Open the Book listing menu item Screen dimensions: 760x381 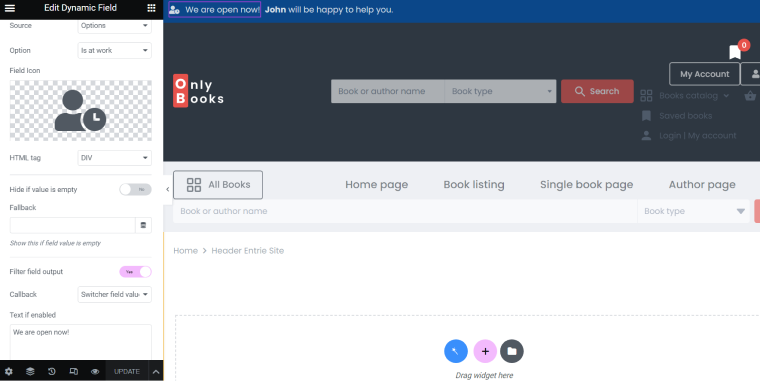(474, 185)
